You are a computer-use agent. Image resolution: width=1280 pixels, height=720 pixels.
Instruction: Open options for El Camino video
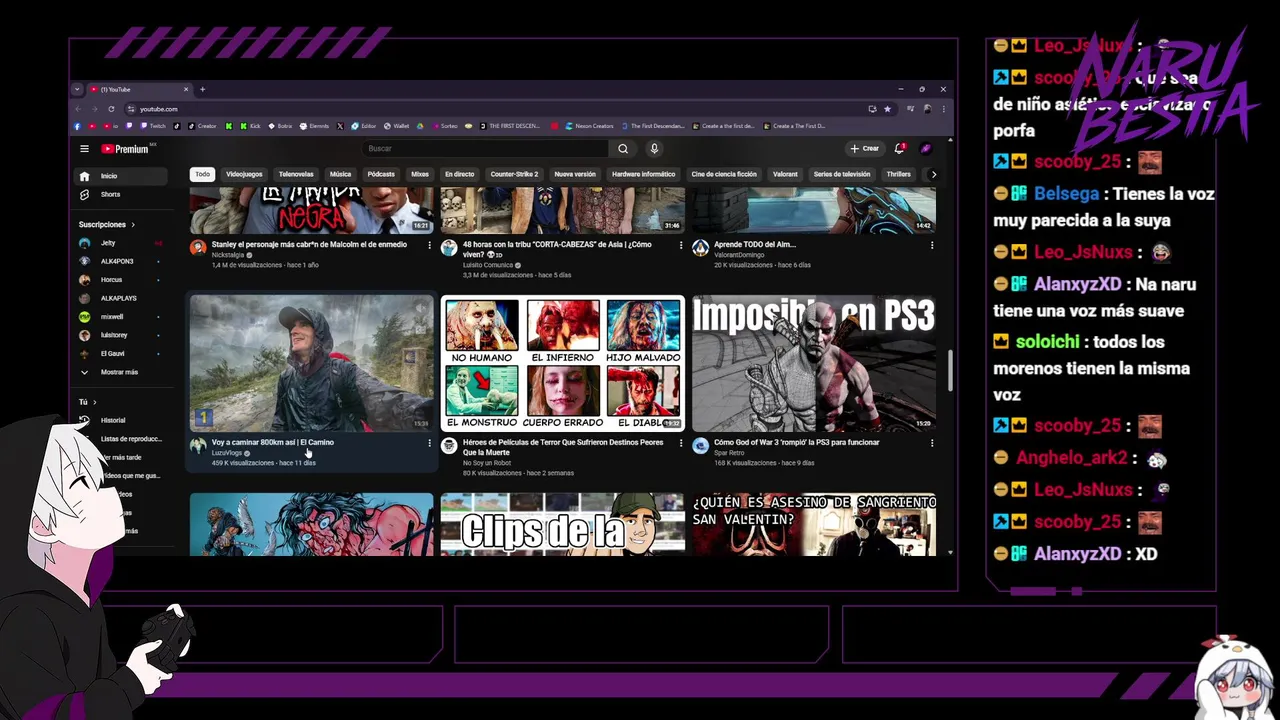(x=430, y=443)
